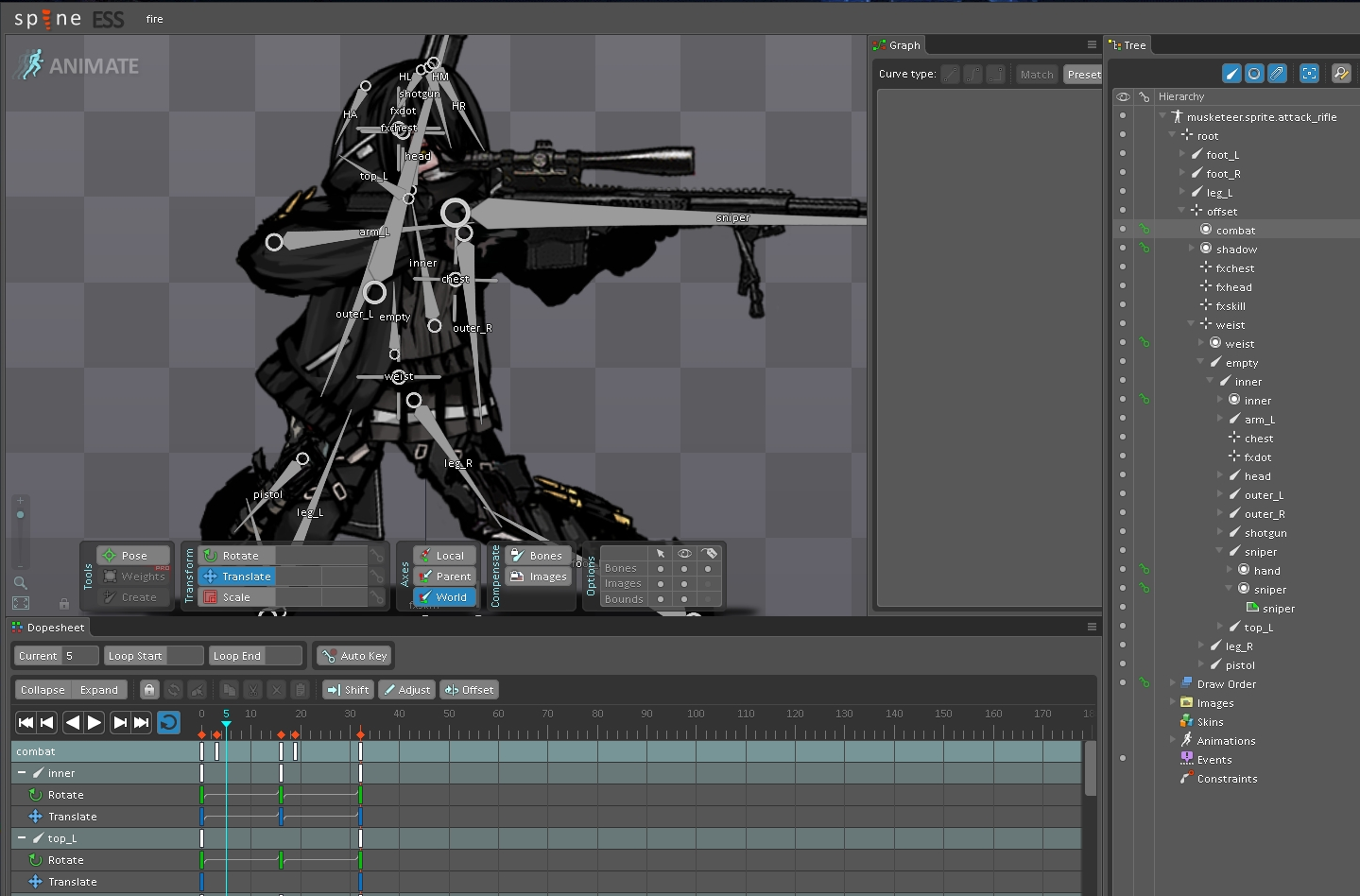The height and width of the screenshot is (896, 1360).
Task: Click the center-on-selection icon in Tree toolbar
Action: click(1309, 74)
